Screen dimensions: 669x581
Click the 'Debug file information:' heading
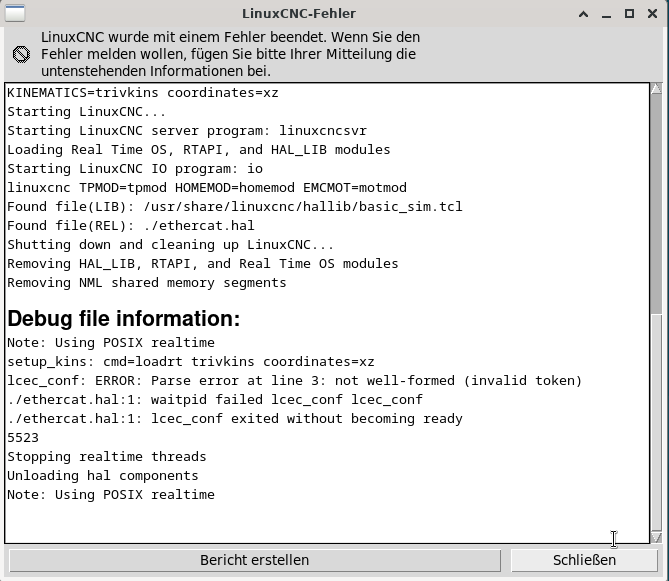tap(124, 318)
